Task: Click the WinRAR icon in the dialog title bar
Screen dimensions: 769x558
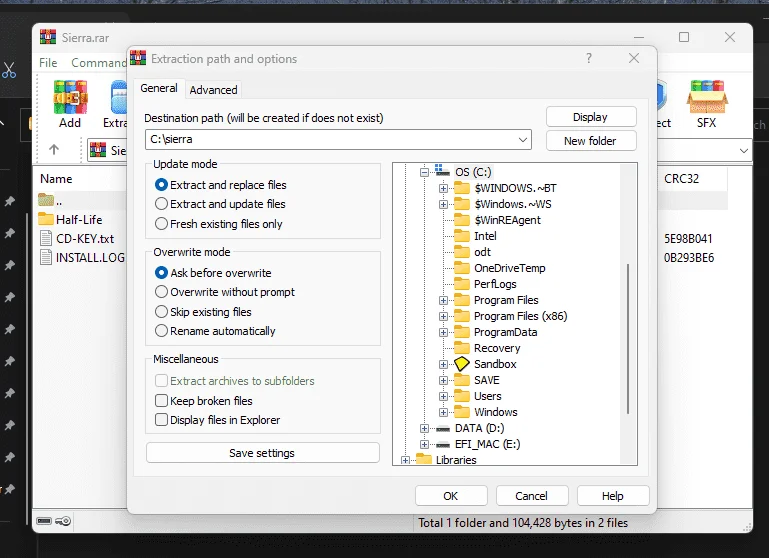Action: click(x=138, y=58)
